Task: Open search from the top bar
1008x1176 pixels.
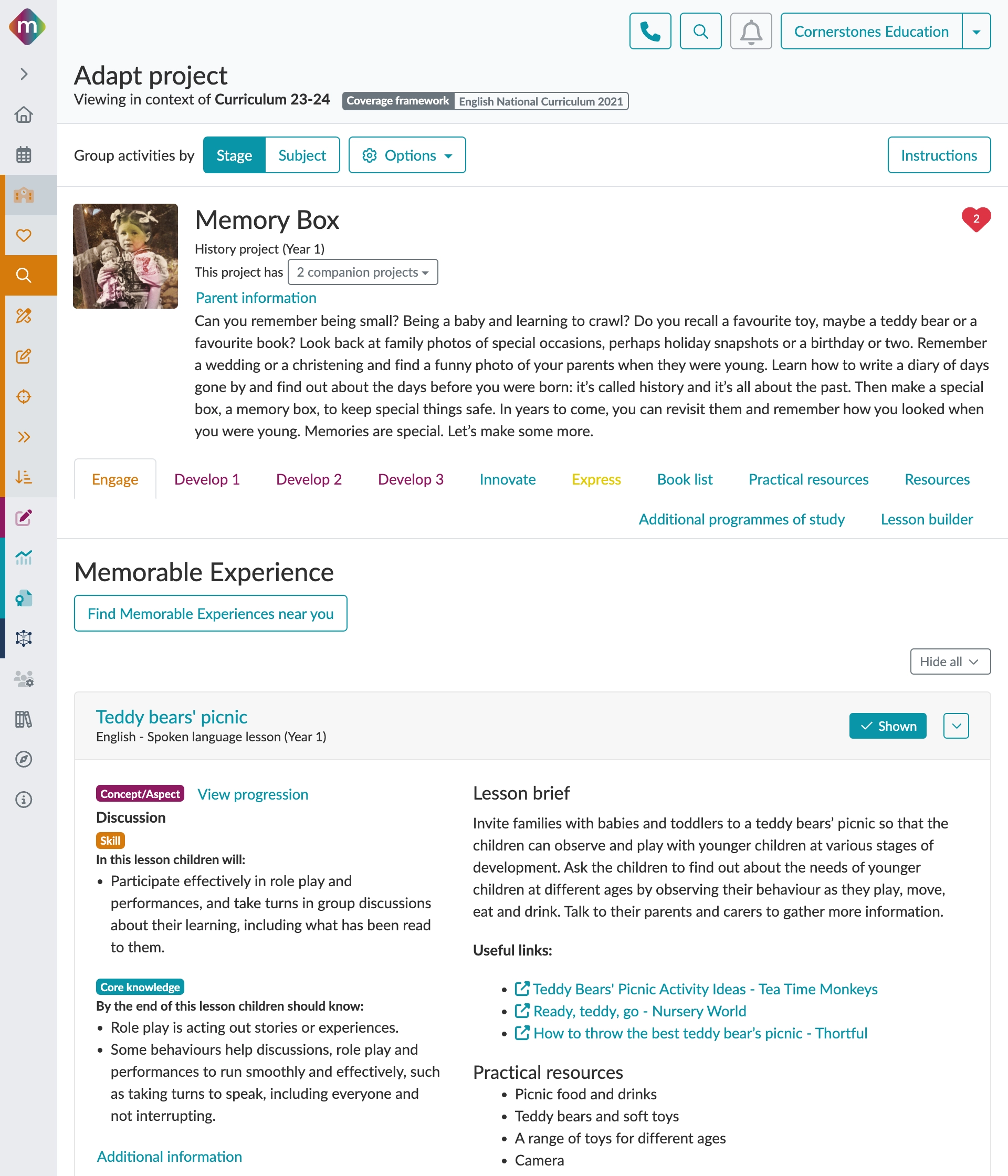Action: coord(700,31)
